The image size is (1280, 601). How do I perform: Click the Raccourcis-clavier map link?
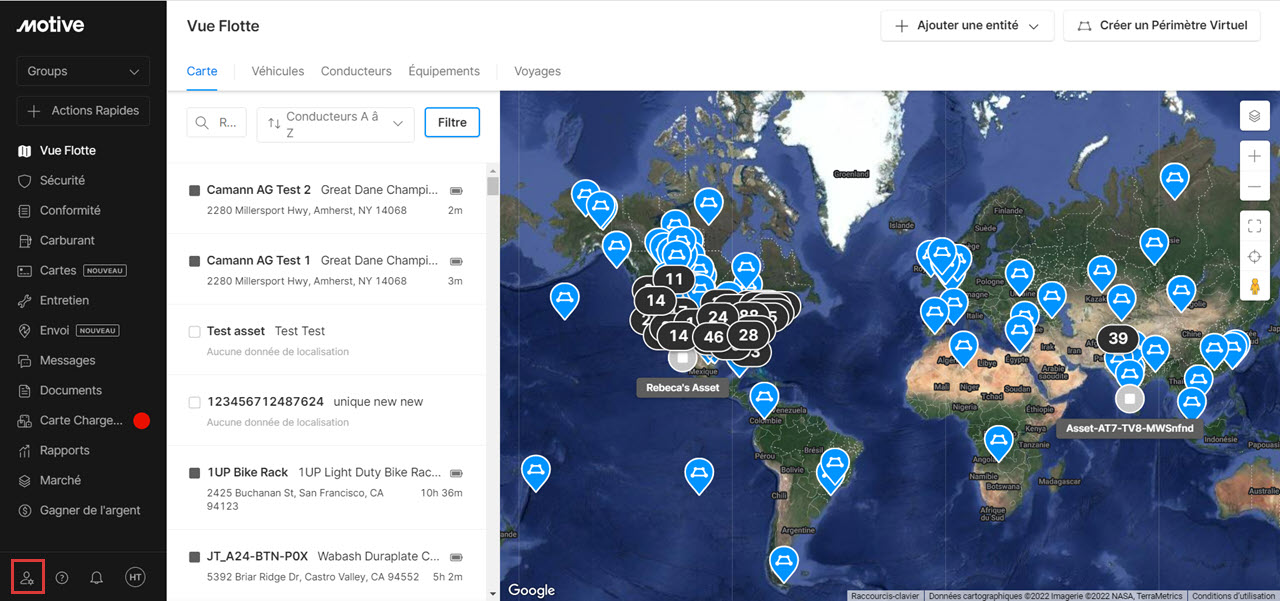tap(885, 596)
